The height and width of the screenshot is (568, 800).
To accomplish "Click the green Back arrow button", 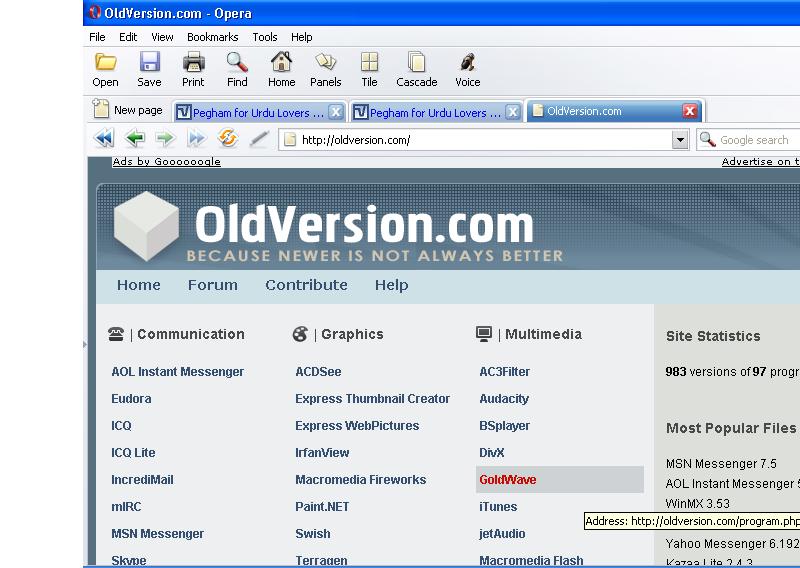I will click(x=135, y=139).
